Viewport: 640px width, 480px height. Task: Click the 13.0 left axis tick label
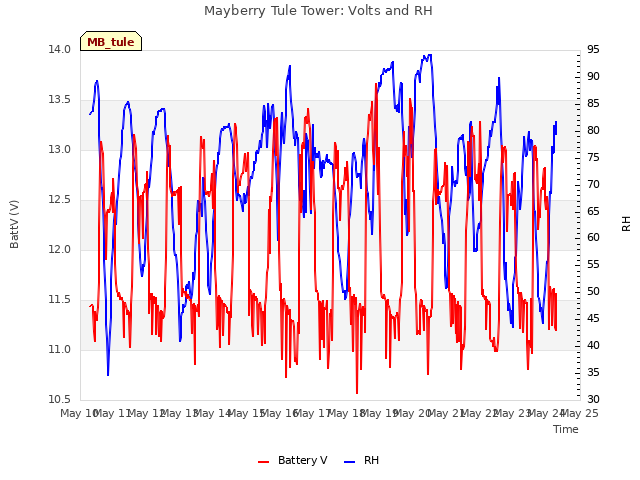click(60, 149)
